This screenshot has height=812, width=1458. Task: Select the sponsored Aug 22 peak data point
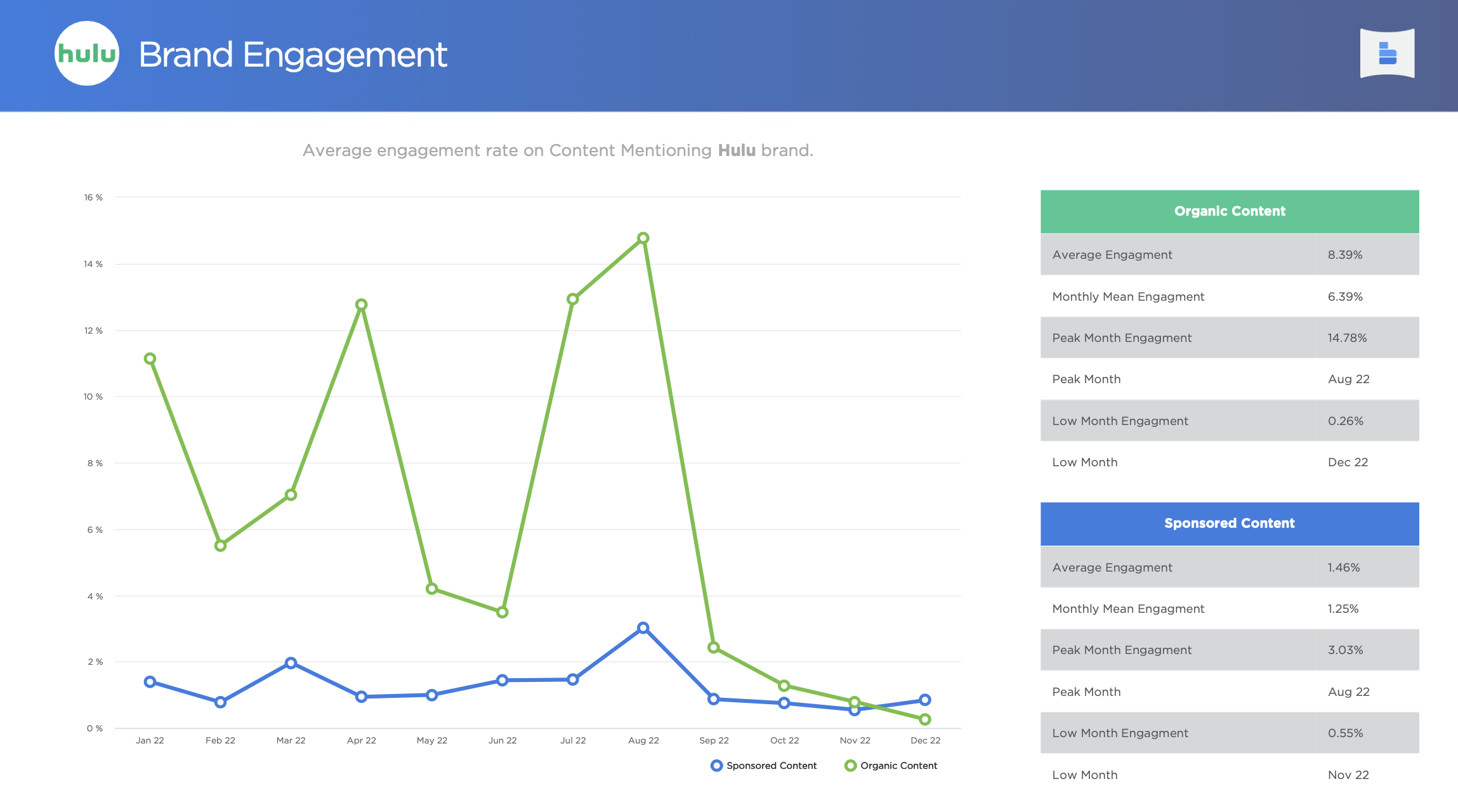643,627
